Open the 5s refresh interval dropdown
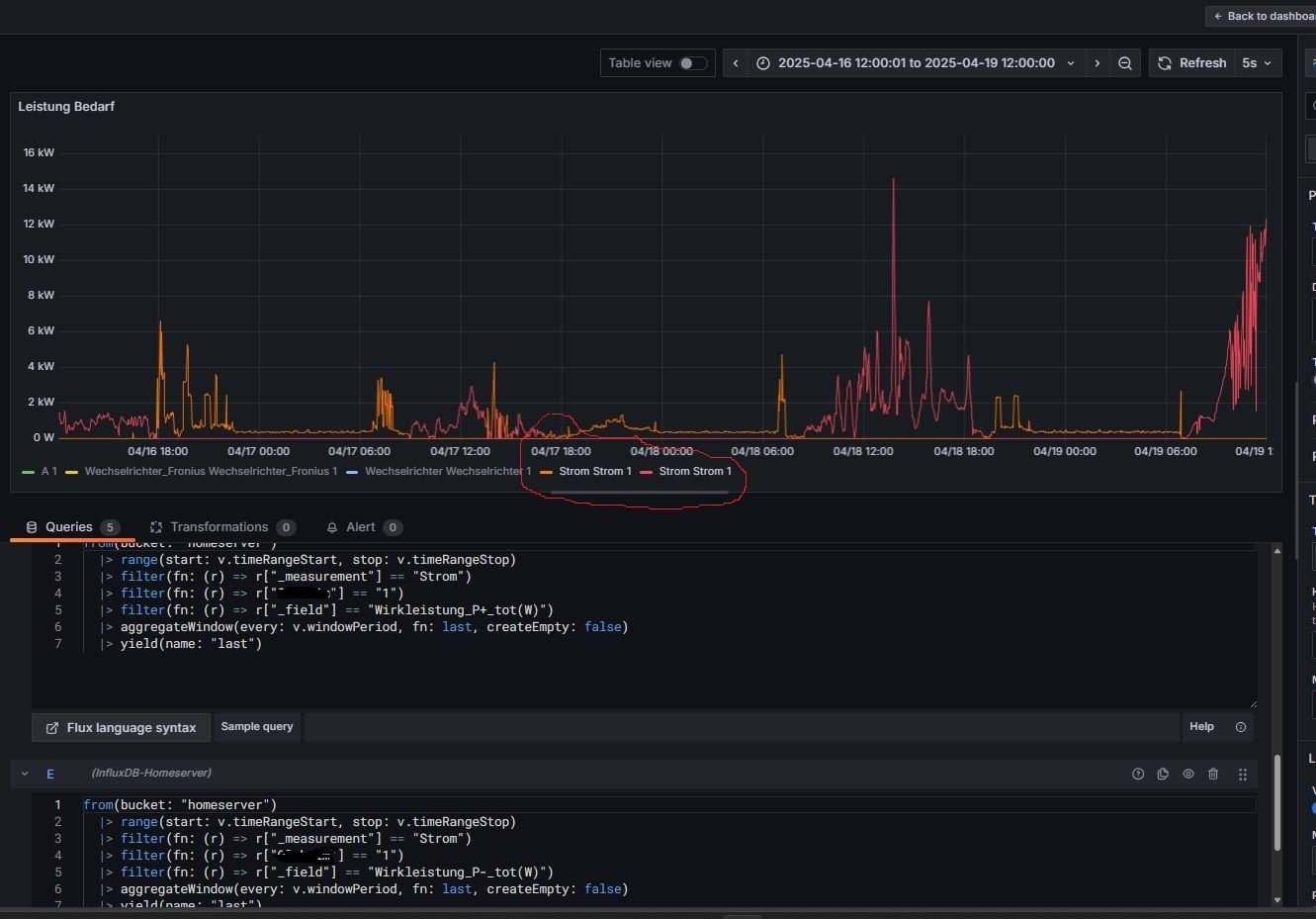The width and height of the screenshot is (1316, 919). (x=1257, y=63)
